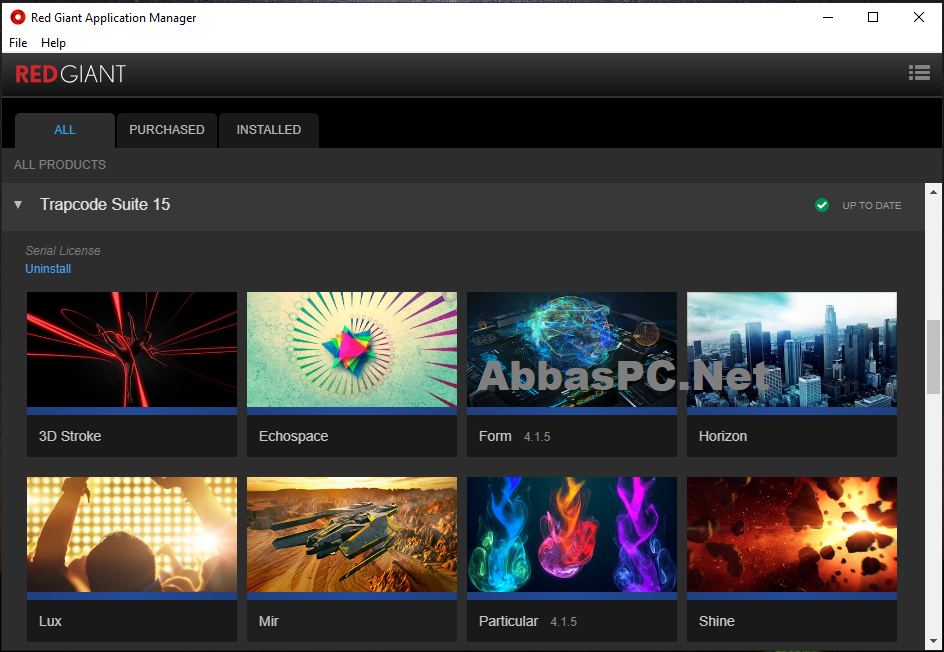Click the scrollbar down arrow
Viewport: 944px width, 652px height.
933,641
